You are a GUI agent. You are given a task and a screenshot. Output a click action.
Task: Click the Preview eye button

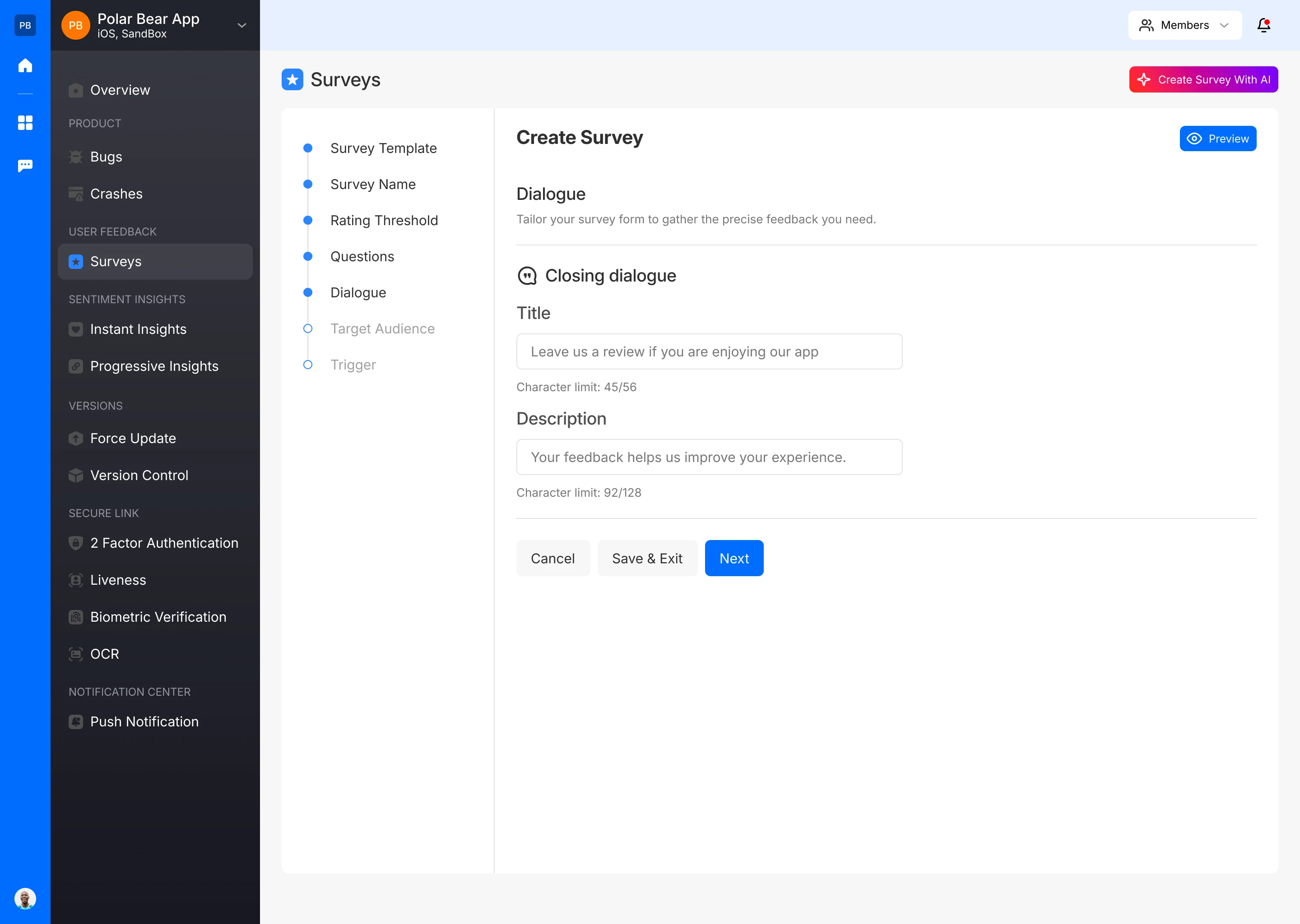click(x=1217, y=139)
